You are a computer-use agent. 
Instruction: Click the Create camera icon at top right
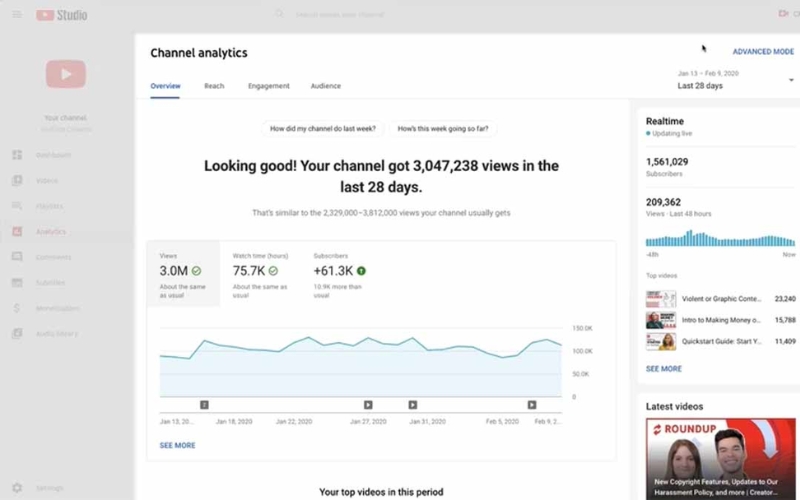click(783, 14)
